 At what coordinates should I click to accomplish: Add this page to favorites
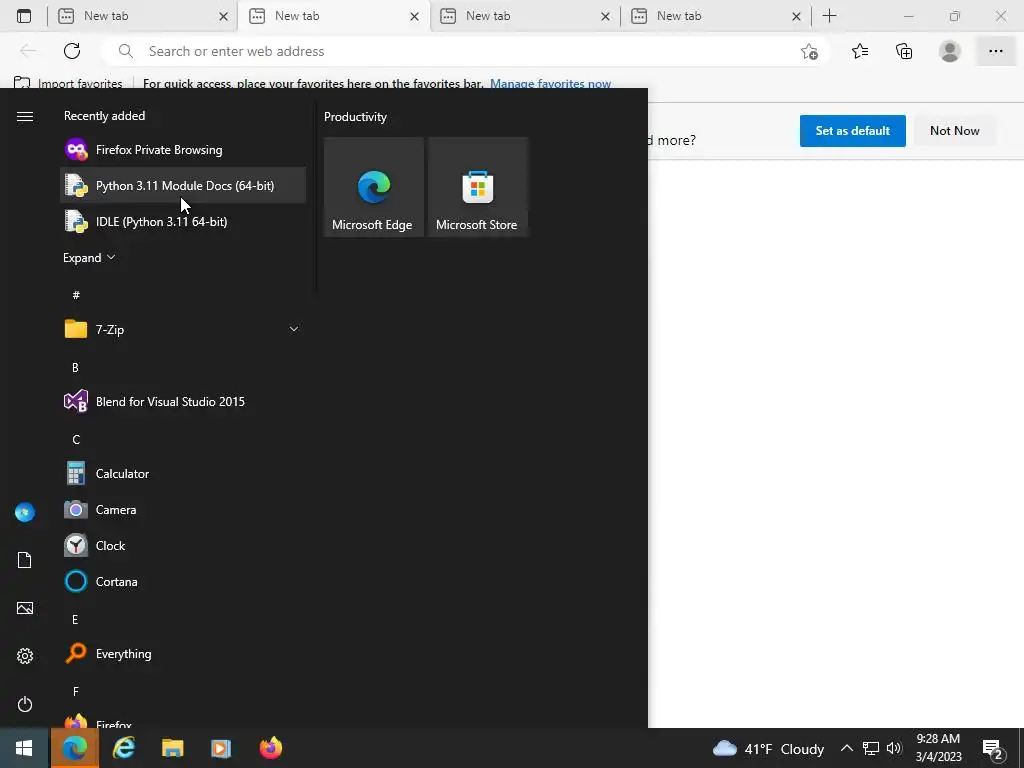click(x=809, y=51)
